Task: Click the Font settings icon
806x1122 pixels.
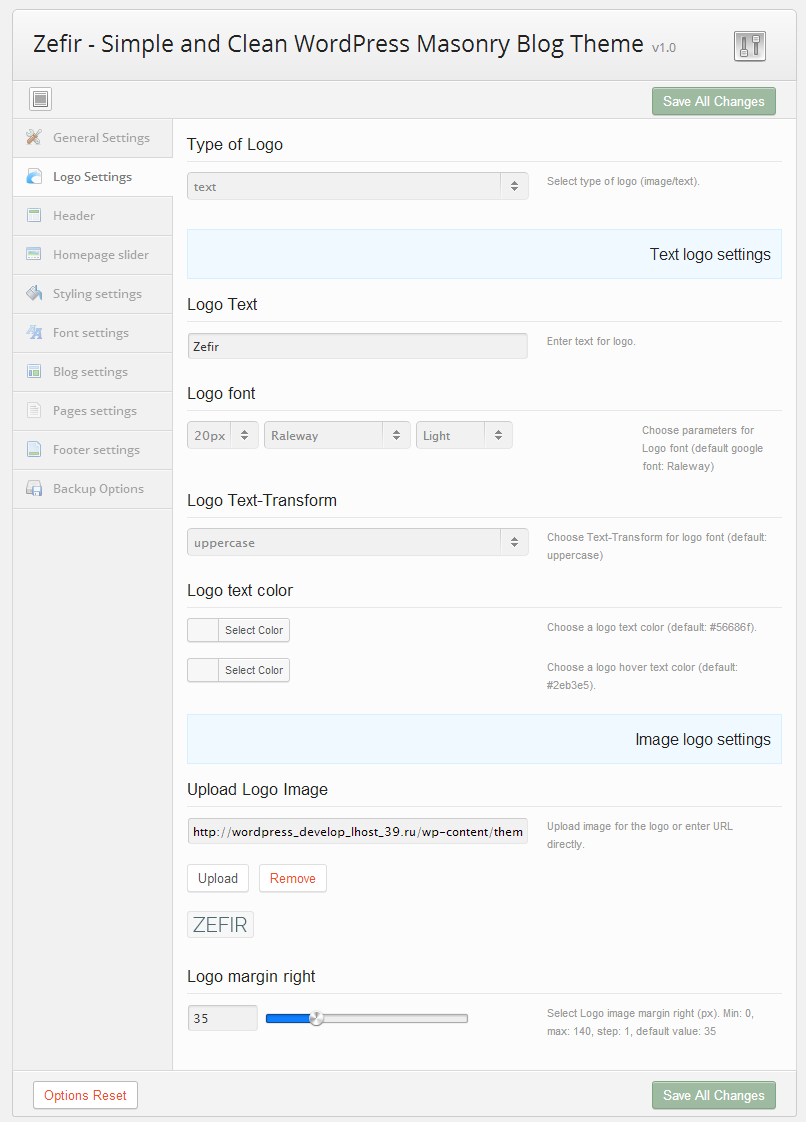Action: [34, 333]
